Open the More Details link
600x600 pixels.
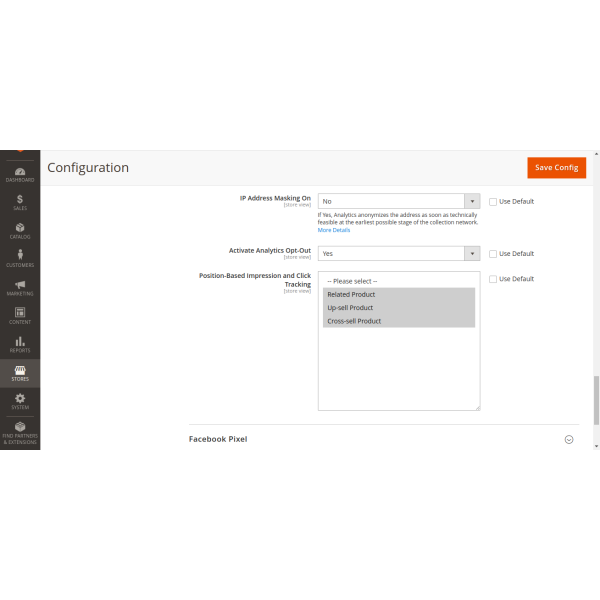pyautogui.click(x=334, y=230)
